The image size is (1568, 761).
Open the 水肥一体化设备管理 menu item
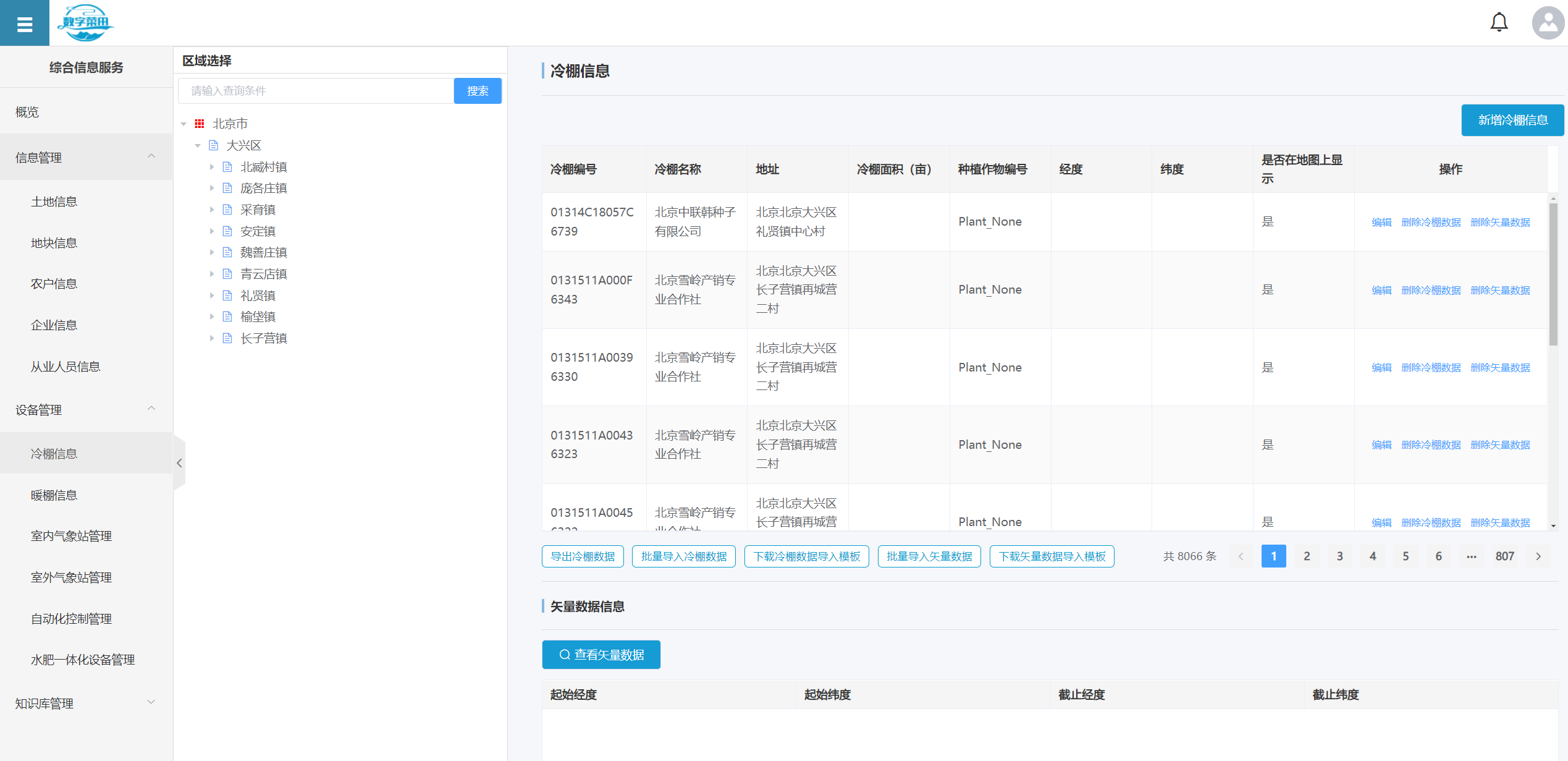(86, 660)
